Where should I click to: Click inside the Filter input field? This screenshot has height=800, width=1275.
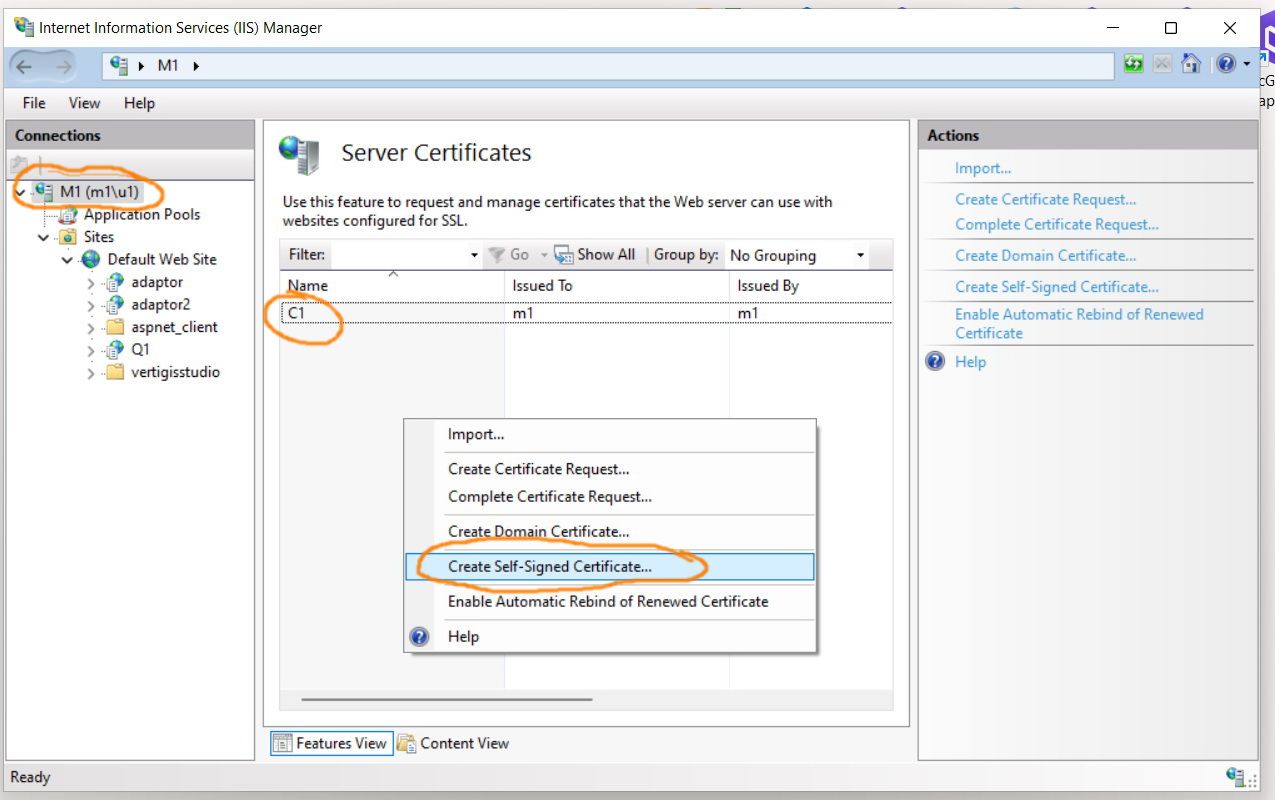click(400, 255)
